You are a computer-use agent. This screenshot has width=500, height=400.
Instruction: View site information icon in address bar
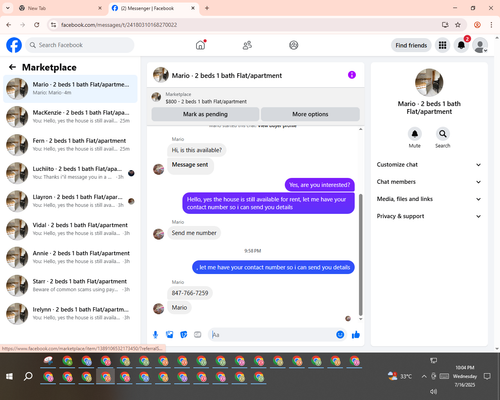[x=53, y=25]
